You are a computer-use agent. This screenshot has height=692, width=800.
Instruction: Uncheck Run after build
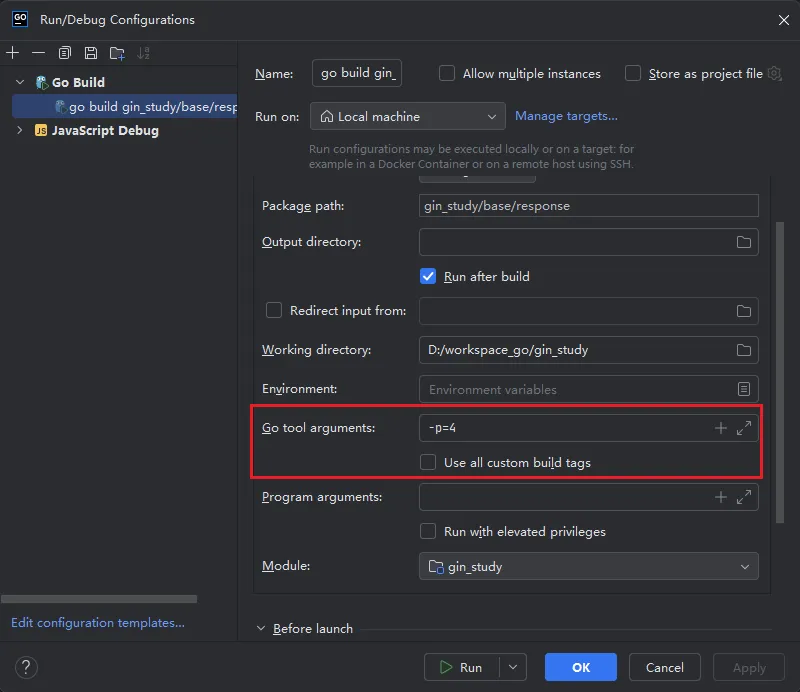428,276
